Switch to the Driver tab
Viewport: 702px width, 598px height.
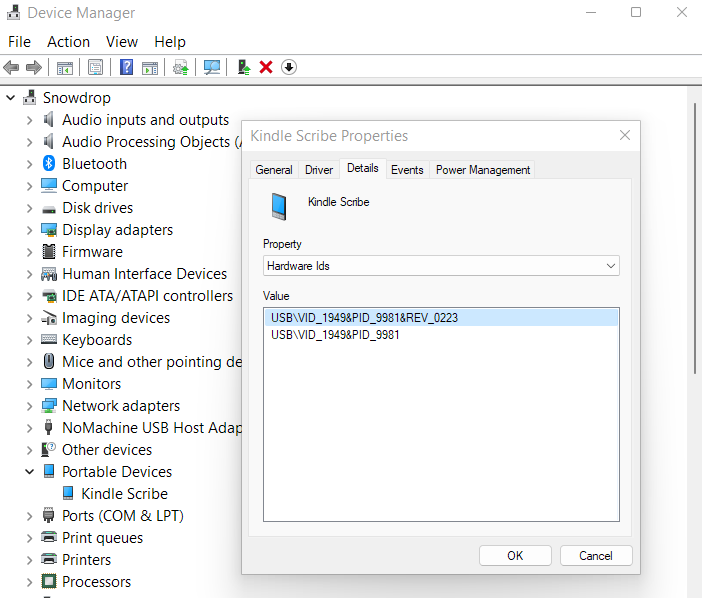[319, 170]
